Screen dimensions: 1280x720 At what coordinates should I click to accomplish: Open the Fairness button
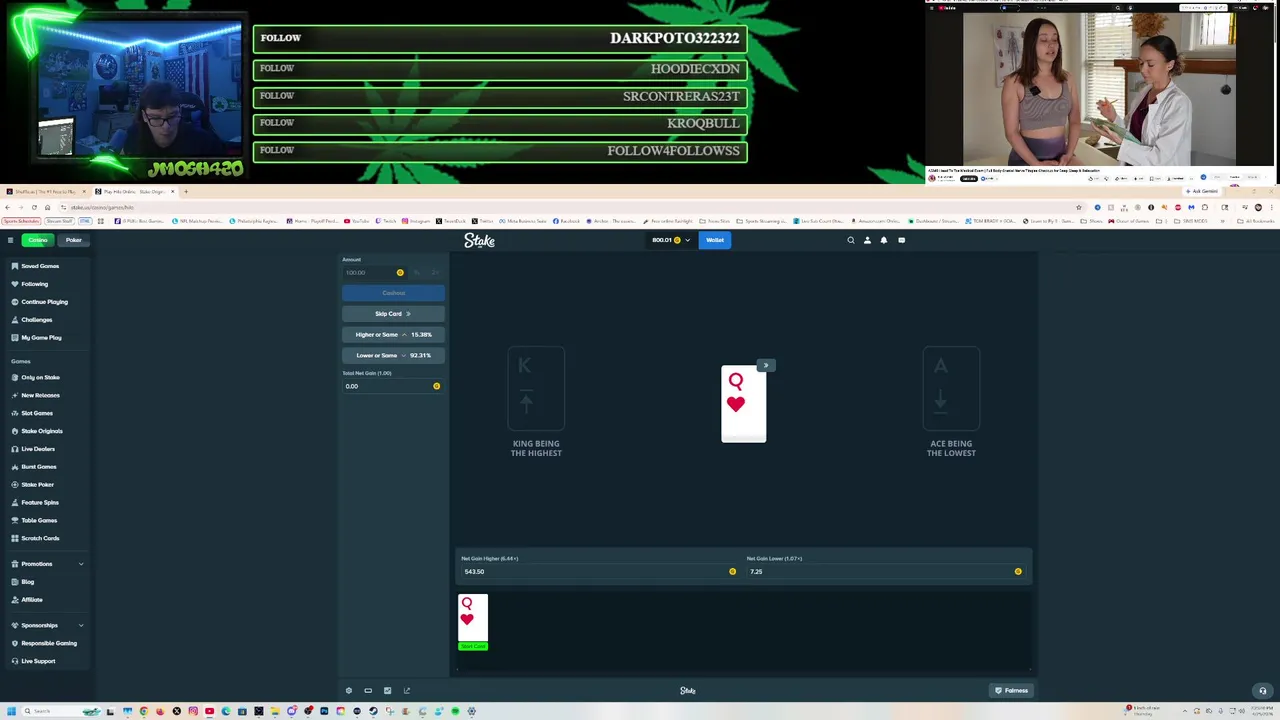[1011, 691]
